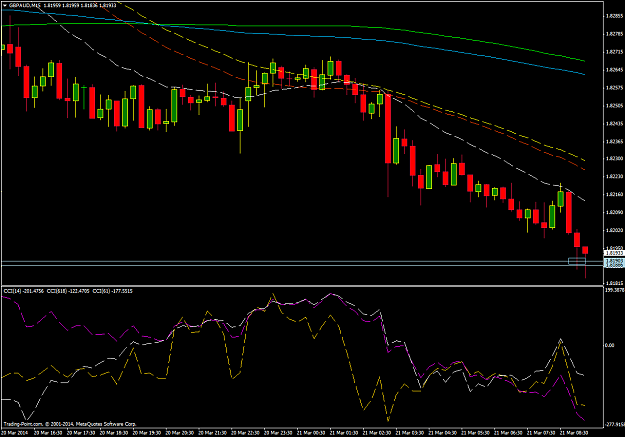This screenshot has width=625, height=437.
Task: Click the 1.82435 price scale value
Action: pyautogui.click(x=614, y=124)
